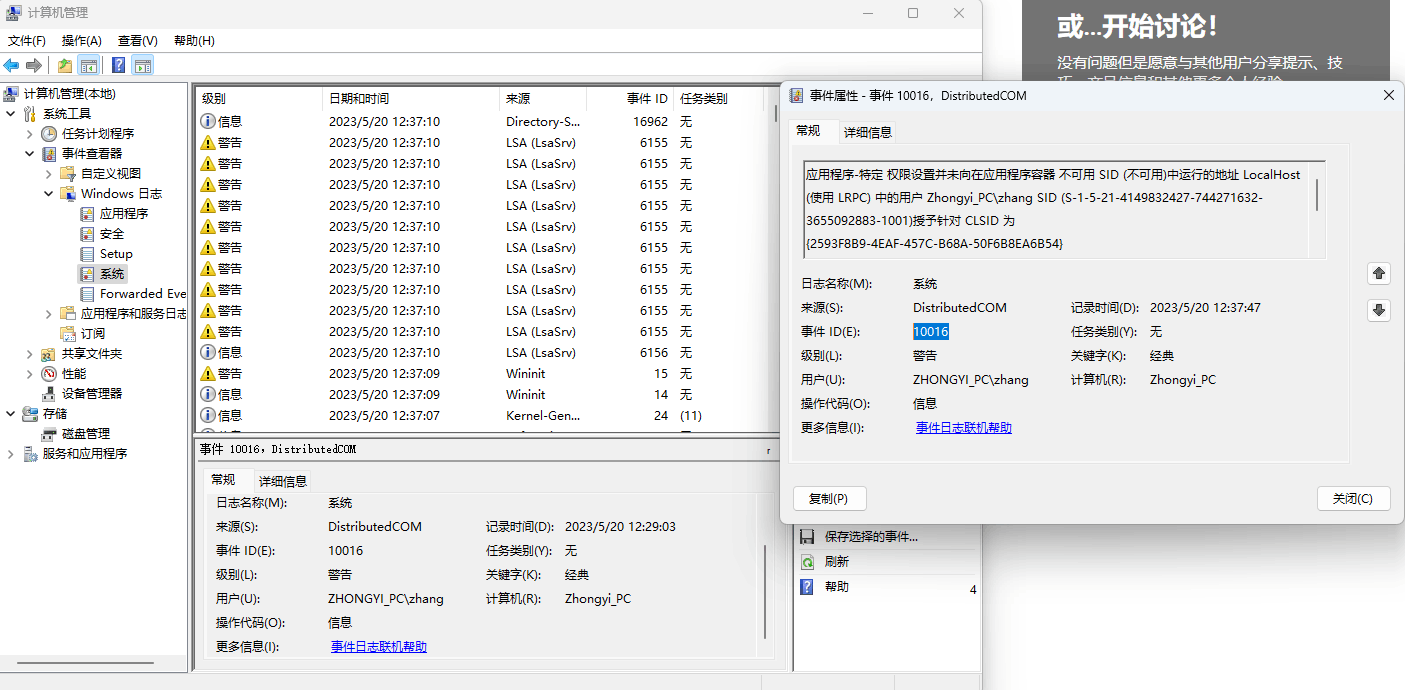Open 事件日志联机帮助 link in the dialog

(x=964, y=428)
